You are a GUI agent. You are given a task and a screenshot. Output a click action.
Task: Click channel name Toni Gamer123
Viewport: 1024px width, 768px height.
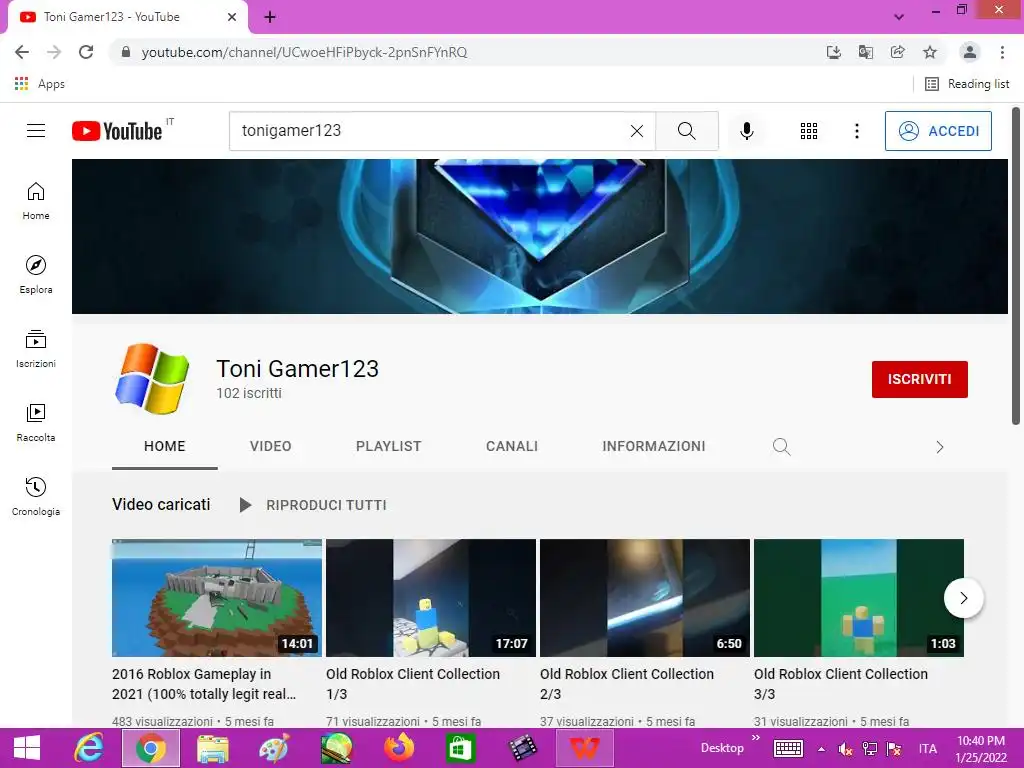click(297, 369)
